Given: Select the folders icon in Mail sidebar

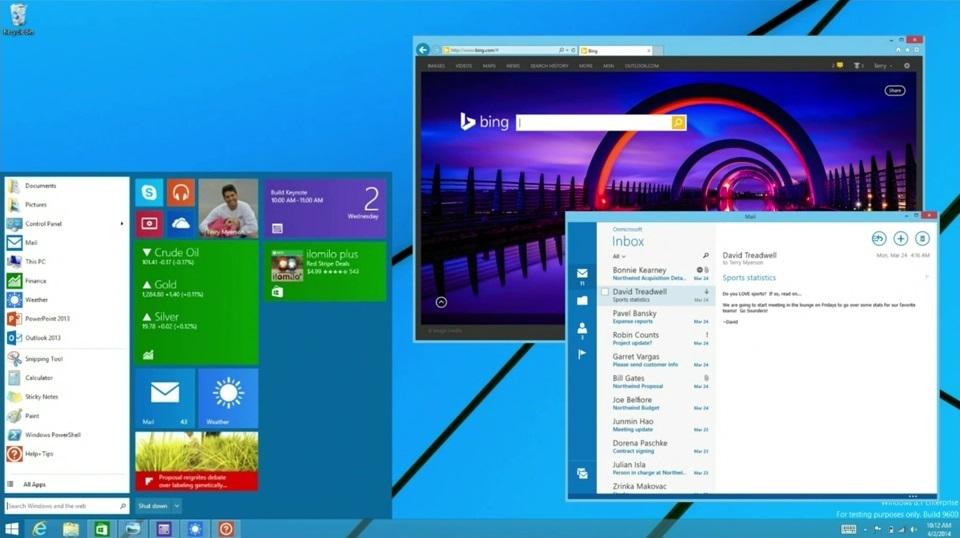Looking at the screenshot, I should (582, 301).
